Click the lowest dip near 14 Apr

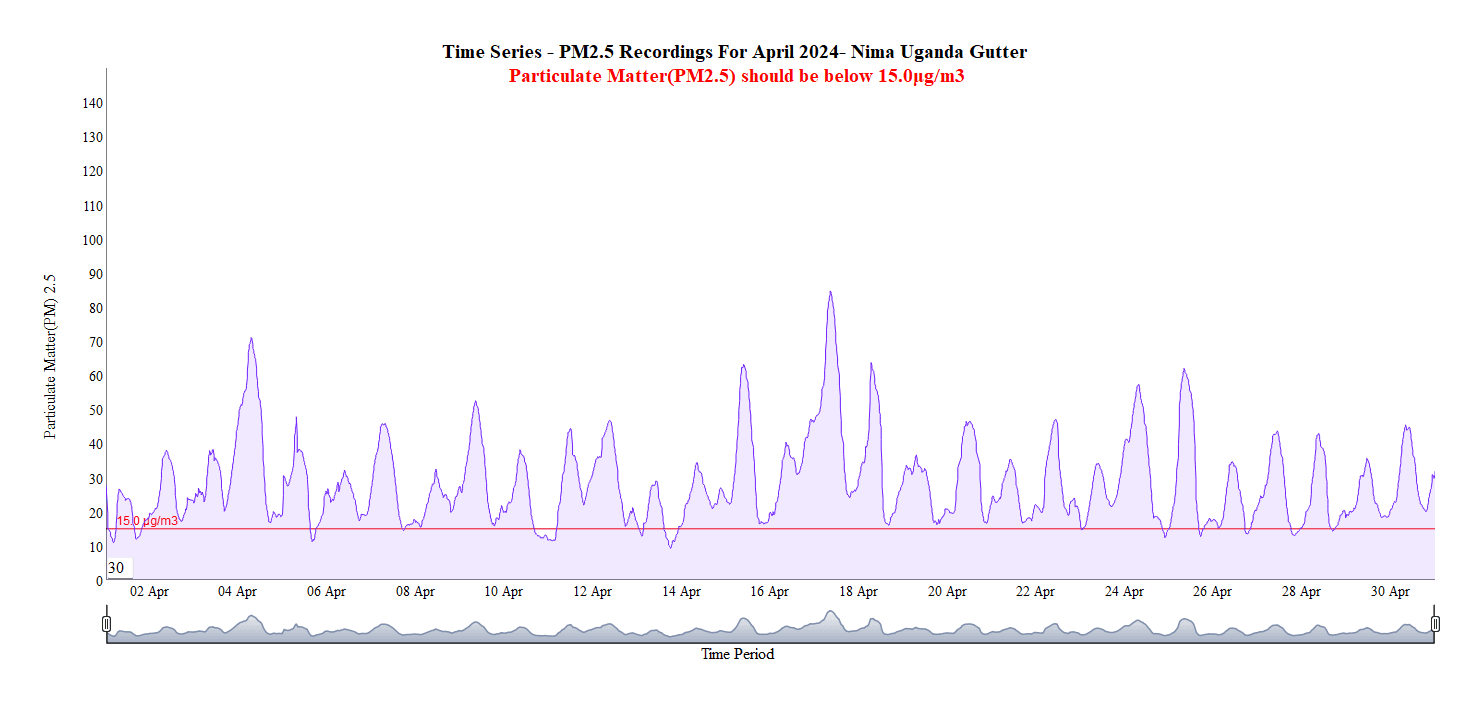[x=671, y=547]
